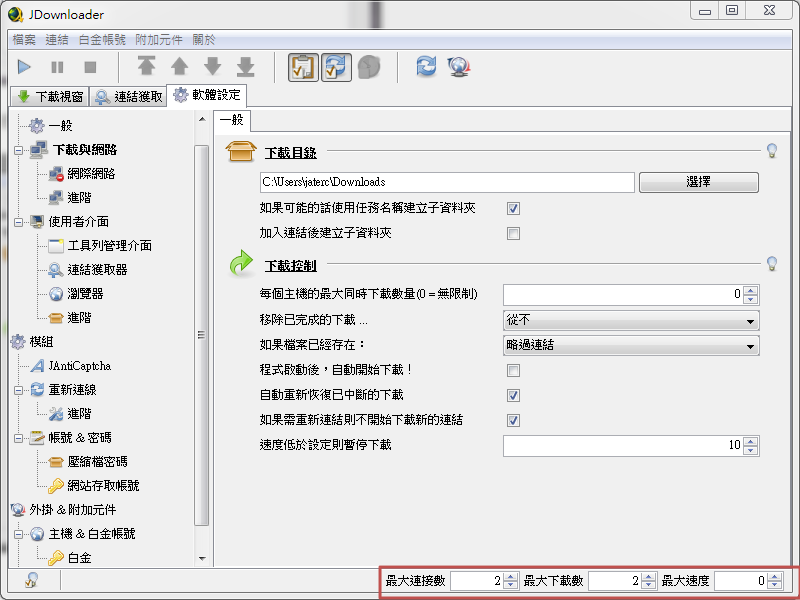This screenshot has width=800, height=600.
Task: Click the blue reconnect arrows toolbar icon
Action: pos(426,66)
